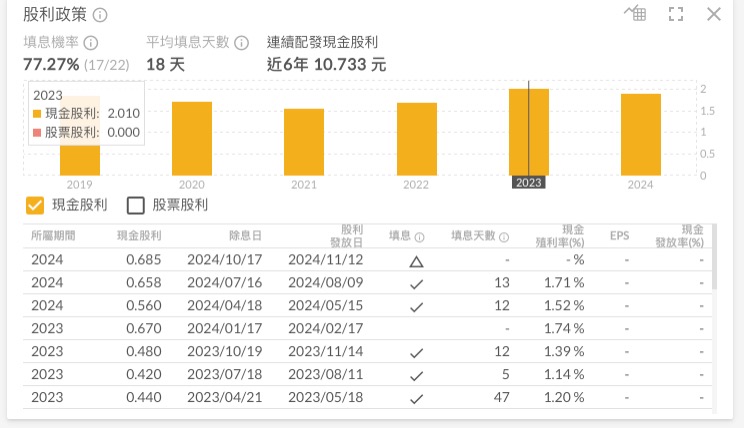Image resolution: width=744 pixels, height=428 pixels.
Task: Open info tooltip for 填息機率
Action: [91, 43]
